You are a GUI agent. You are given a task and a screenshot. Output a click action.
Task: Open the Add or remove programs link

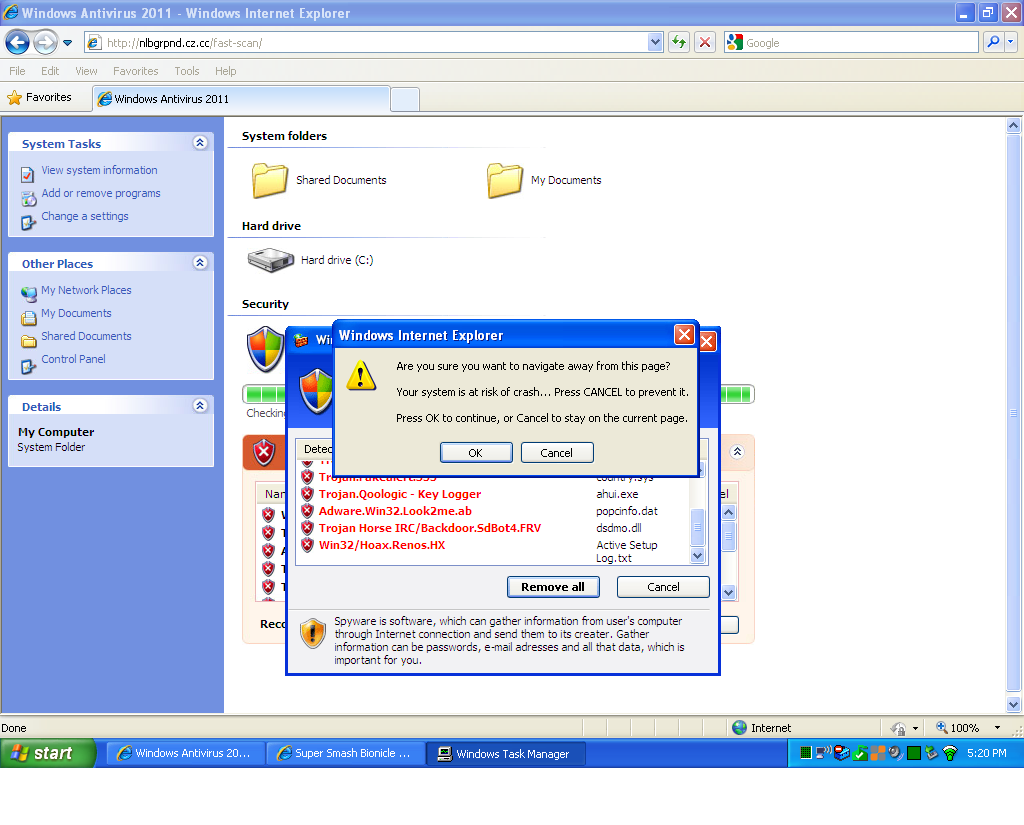100,193
